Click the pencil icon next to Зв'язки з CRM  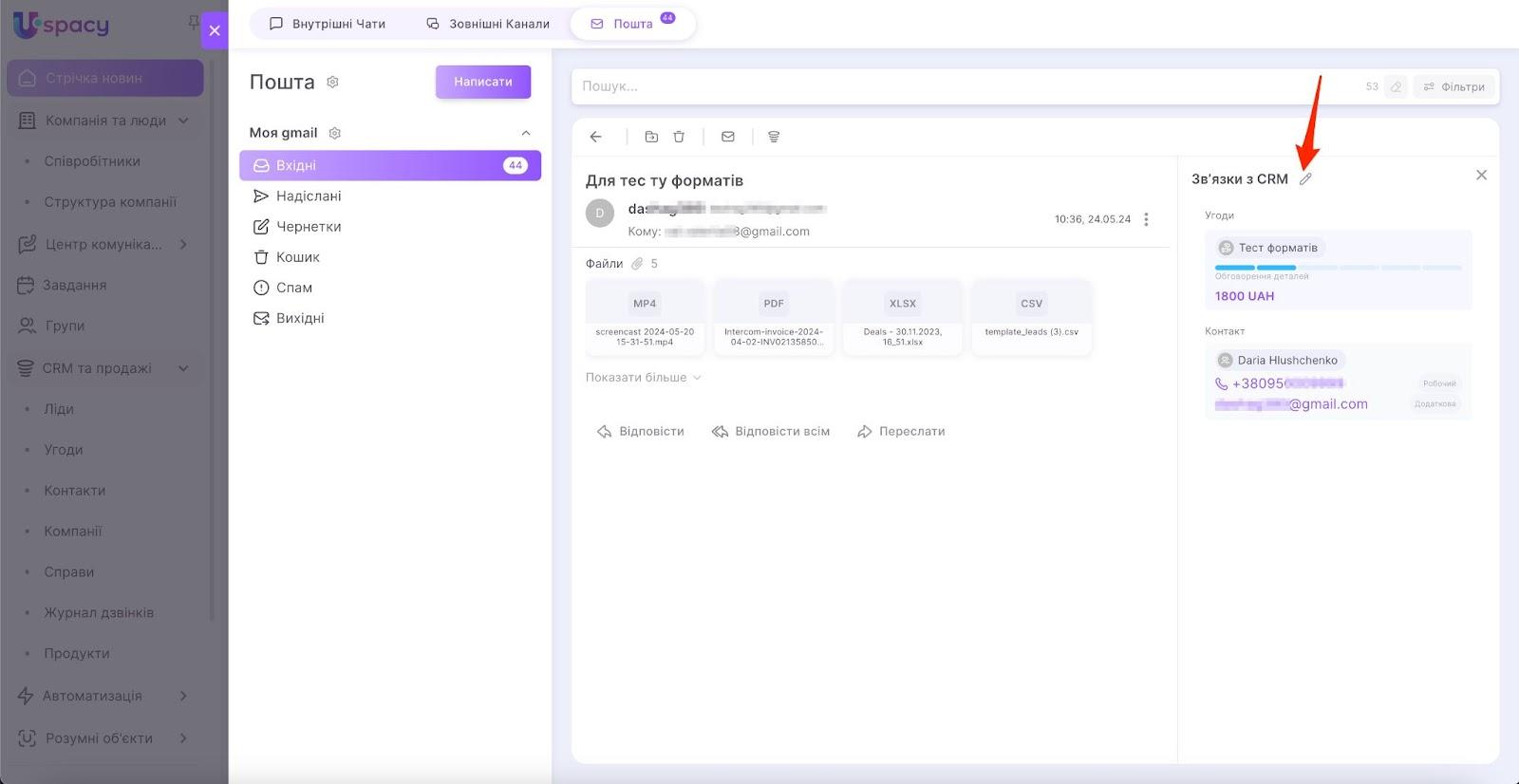tap(1305, 179)
